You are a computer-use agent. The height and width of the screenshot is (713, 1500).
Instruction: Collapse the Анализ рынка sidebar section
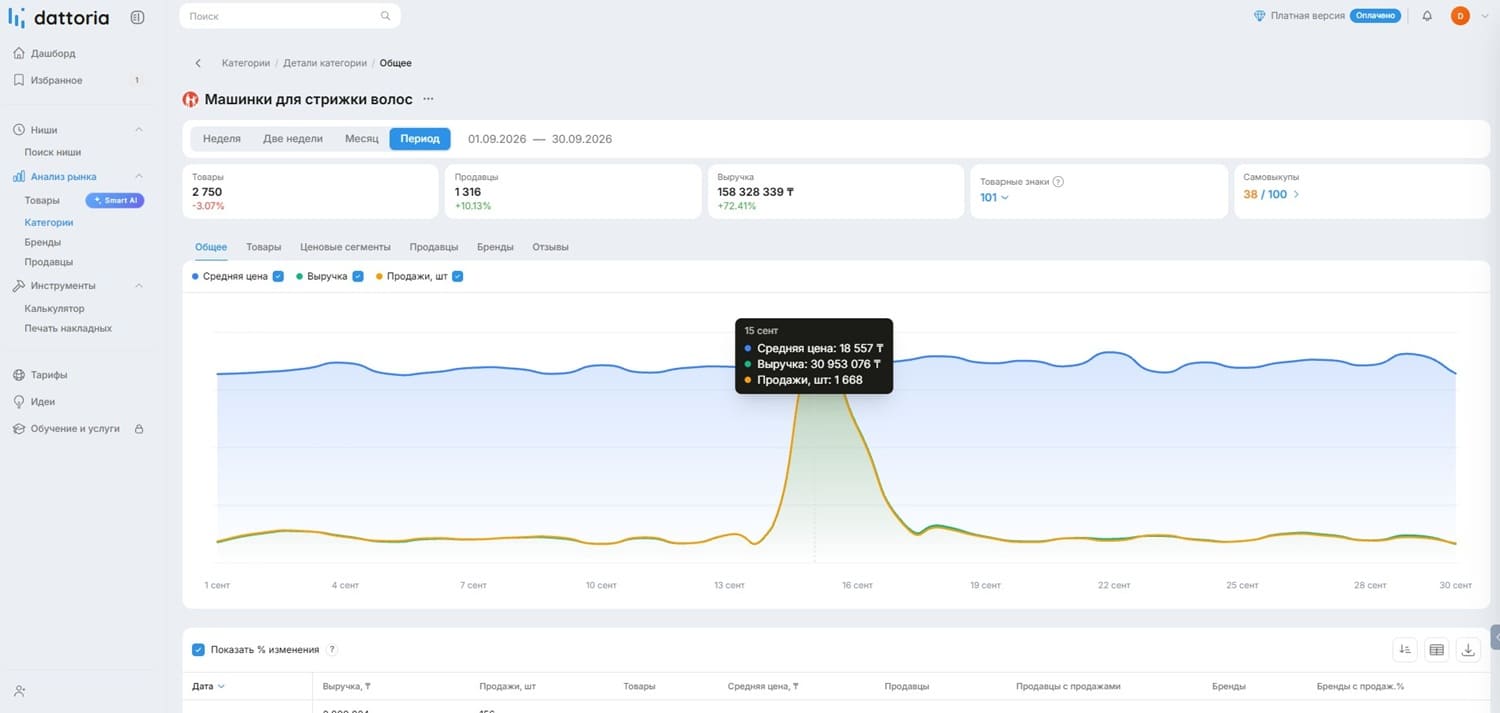(139, 176)
